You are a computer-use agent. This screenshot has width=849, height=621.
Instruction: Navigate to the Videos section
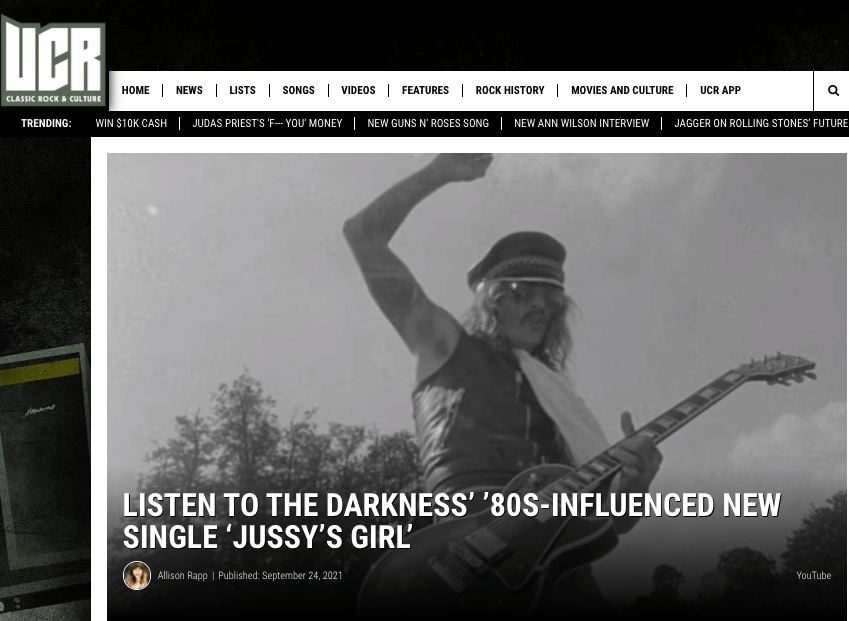pos(358,90)
